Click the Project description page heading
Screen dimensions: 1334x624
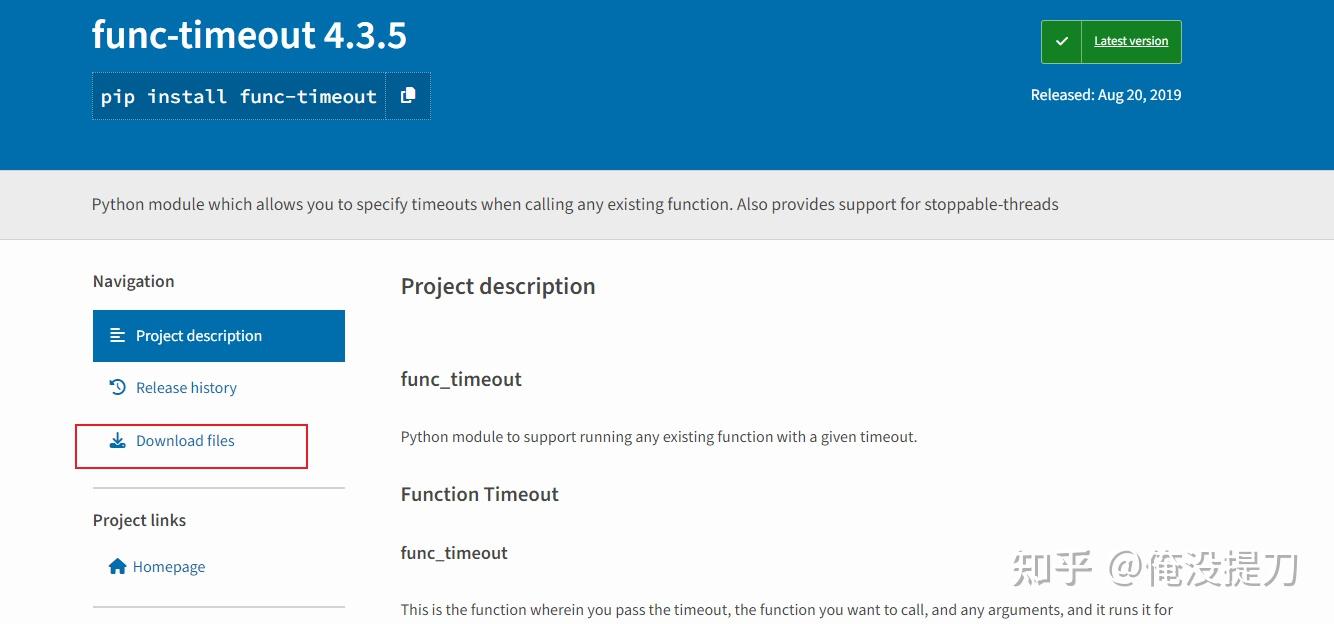click(497, 286)
